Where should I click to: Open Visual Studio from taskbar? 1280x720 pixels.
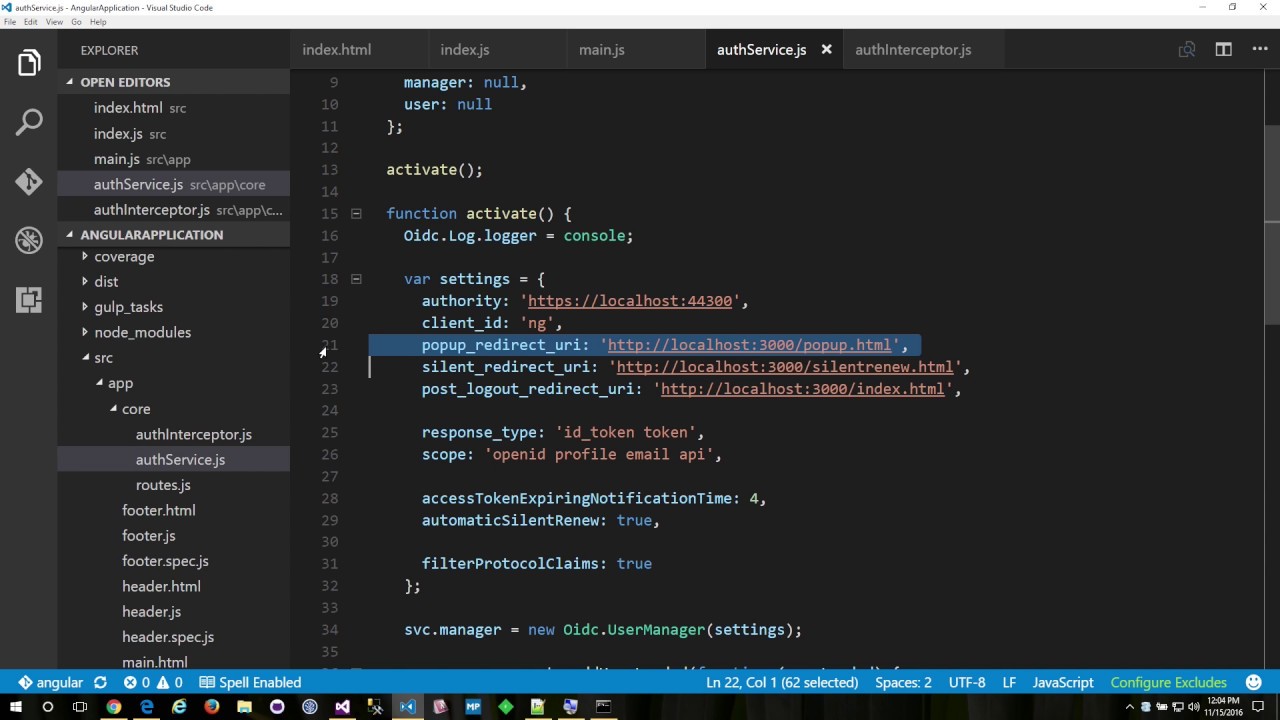pyautogui.click(x=342, y=707)
